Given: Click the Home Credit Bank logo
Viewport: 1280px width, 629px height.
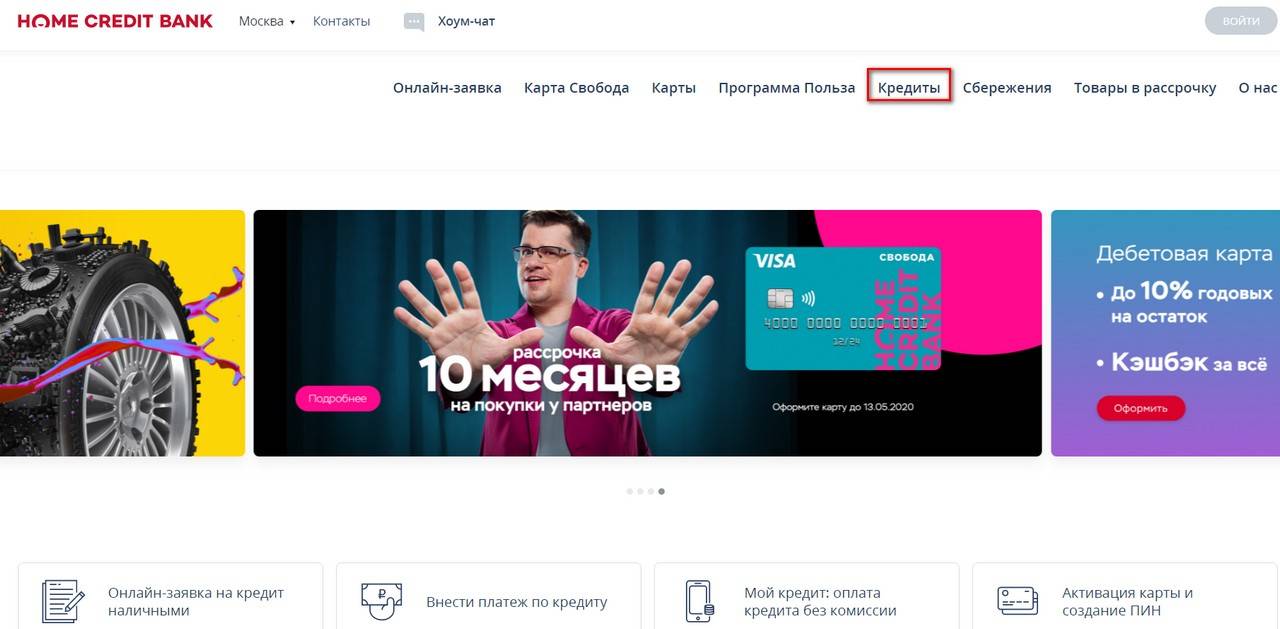Looking at the screenshot, I should 115,21.
